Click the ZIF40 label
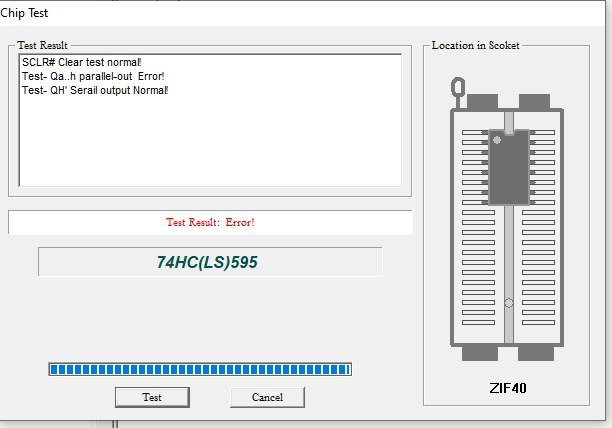The height and width of the screenshot is (428, 612). pos(508,388)
